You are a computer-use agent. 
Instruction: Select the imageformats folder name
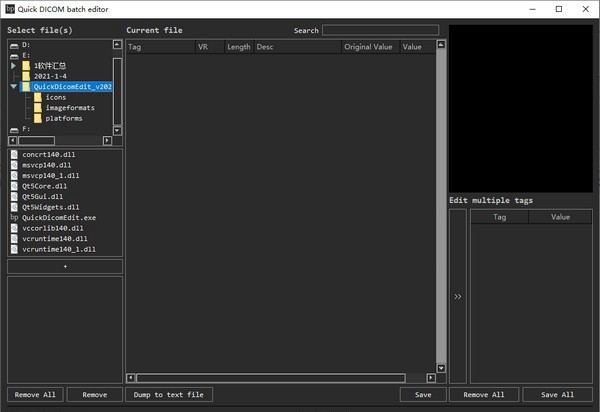(70, 108)
